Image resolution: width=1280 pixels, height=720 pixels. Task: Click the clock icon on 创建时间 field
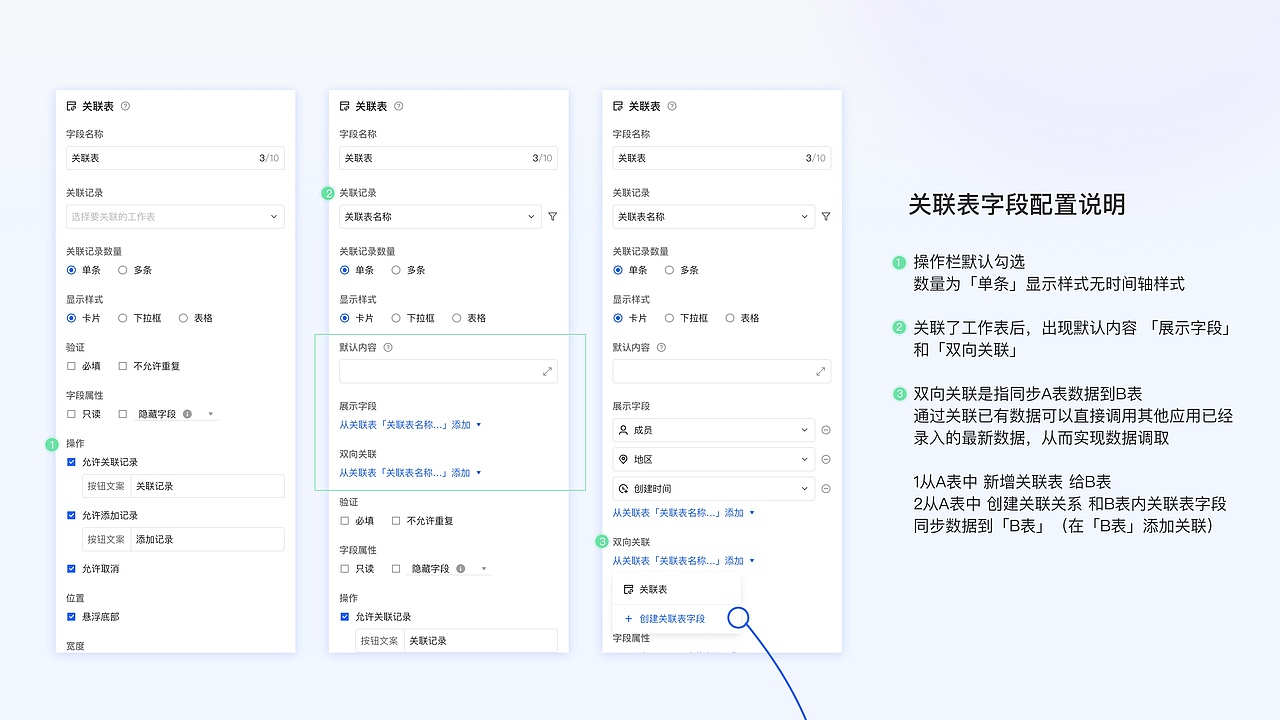tap(622, 489)
